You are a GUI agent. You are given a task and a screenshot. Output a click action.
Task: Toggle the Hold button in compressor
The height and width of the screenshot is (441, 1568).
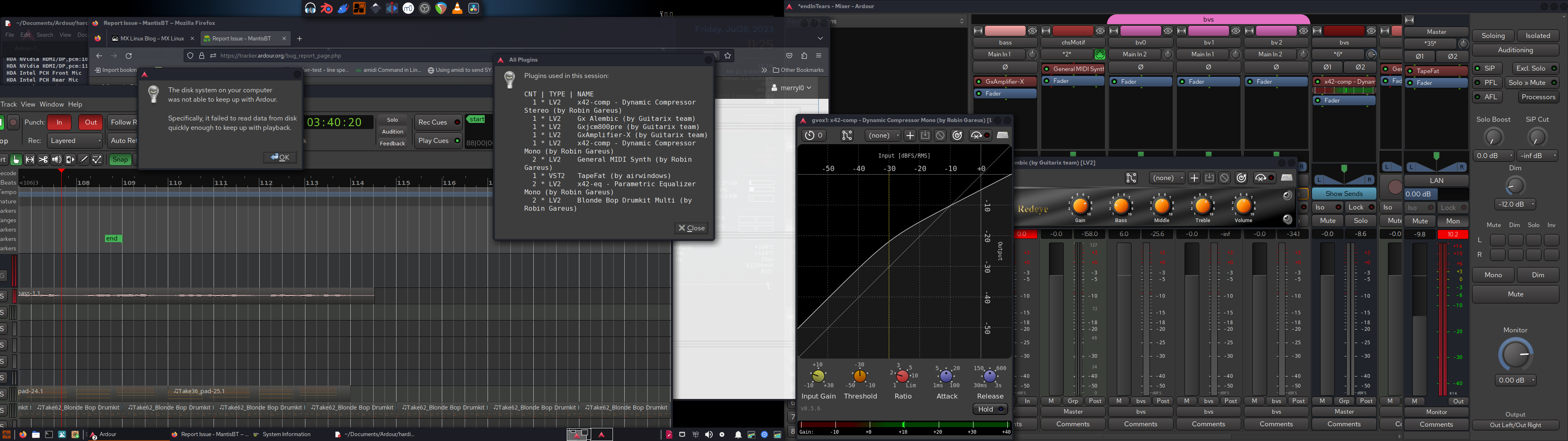[990, 409]
